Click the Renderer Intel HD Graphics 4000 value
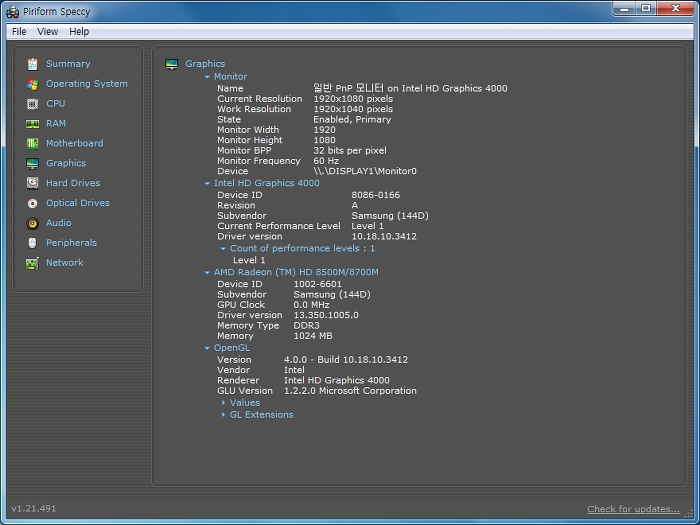Viewport: 700px width, 525px height. coord(337,380)
